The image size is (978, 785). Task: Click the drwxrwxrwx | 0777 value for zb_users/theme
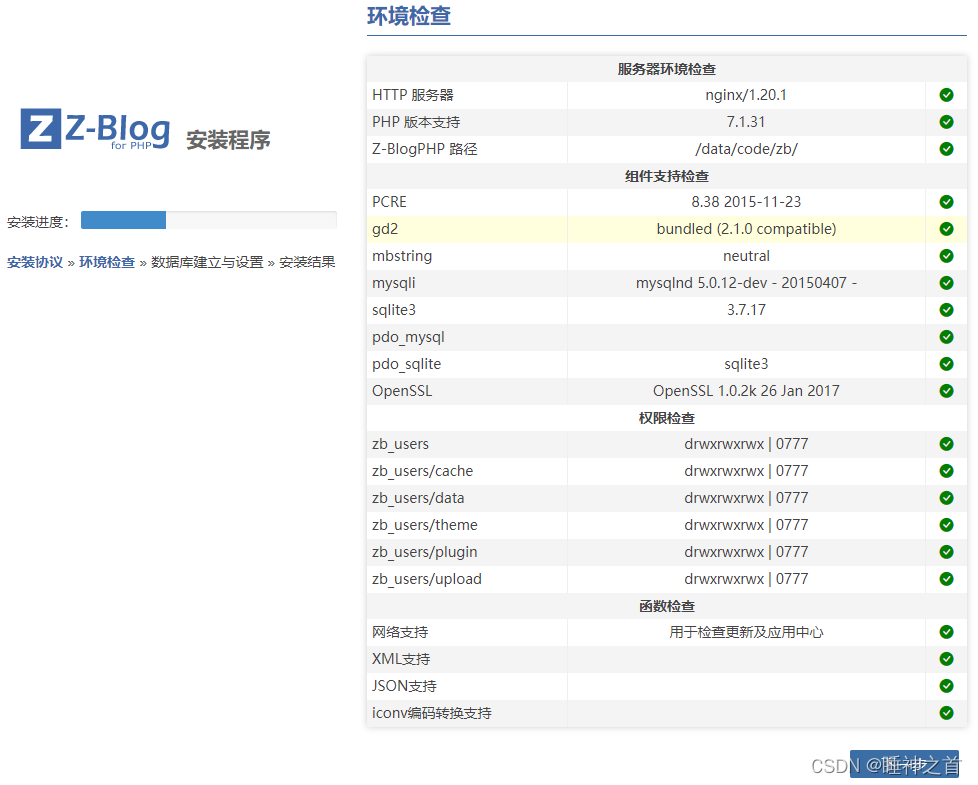click(x=746, y=525)
